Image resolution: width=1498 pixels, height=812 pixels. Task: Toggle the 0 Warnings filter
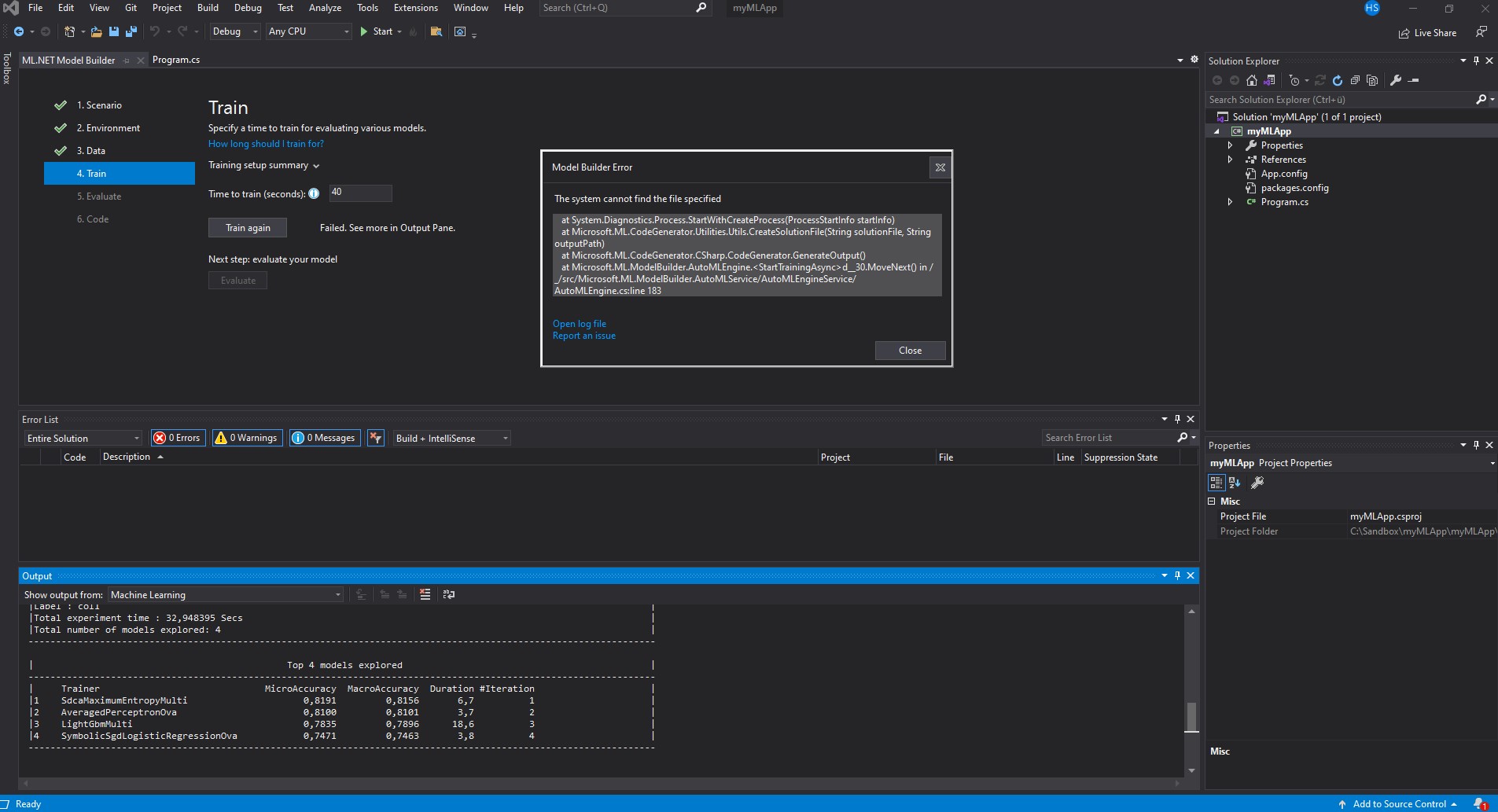point(247,438)
